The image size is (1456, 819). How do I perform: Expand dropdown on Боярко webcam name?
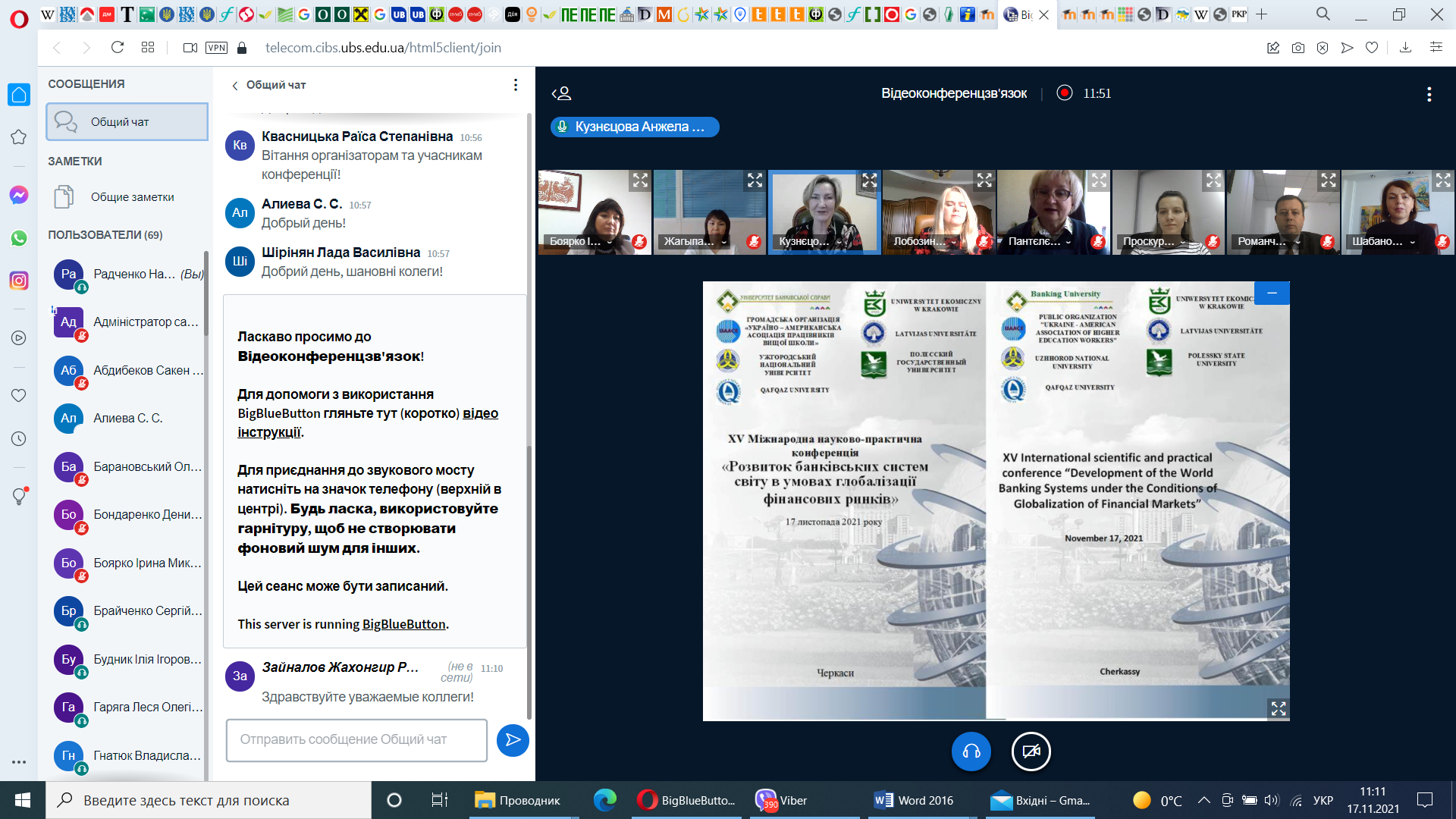pyautogui.click(x=610, y=242)
